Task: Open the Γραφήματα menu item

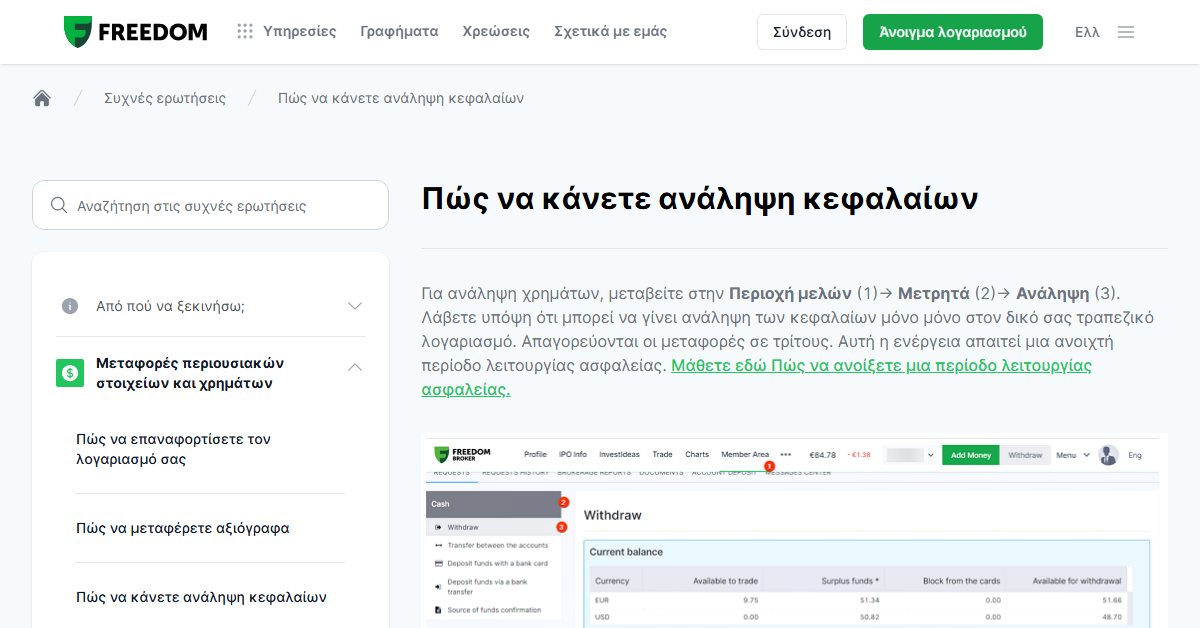Action: [399, 31]
